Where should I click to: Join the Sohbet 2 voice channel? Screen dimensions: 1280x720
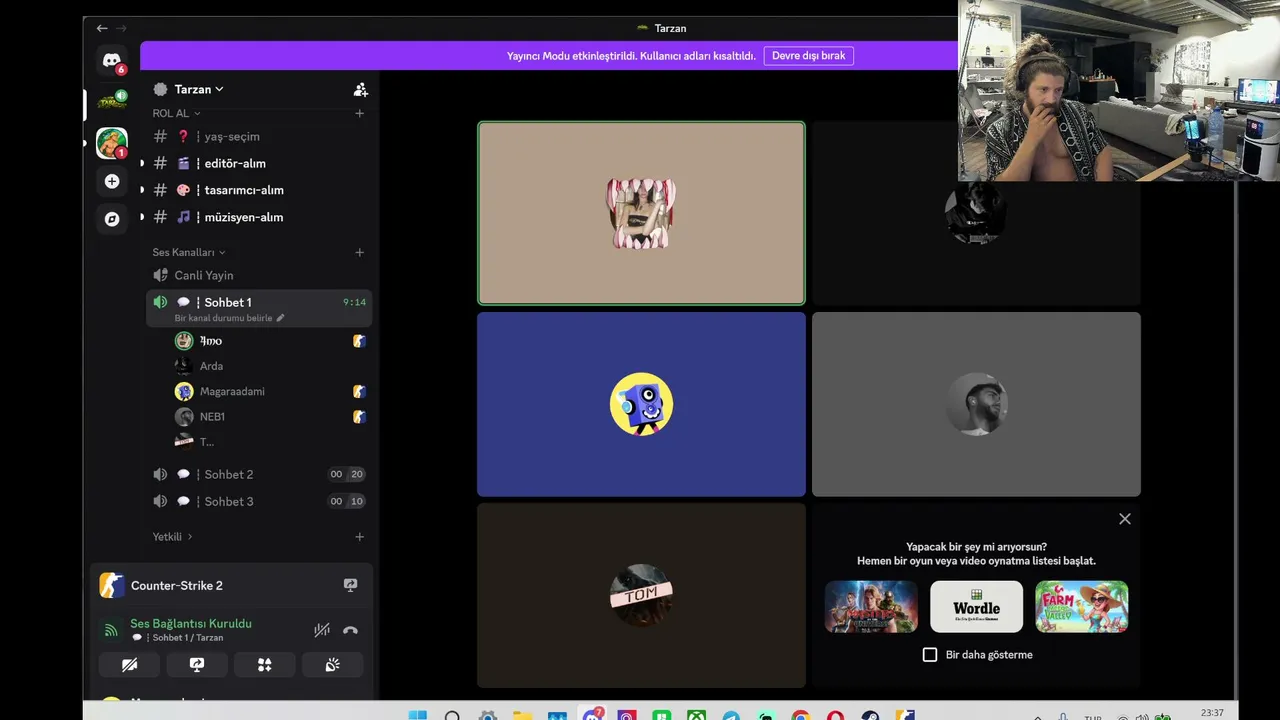click(259, 474)
